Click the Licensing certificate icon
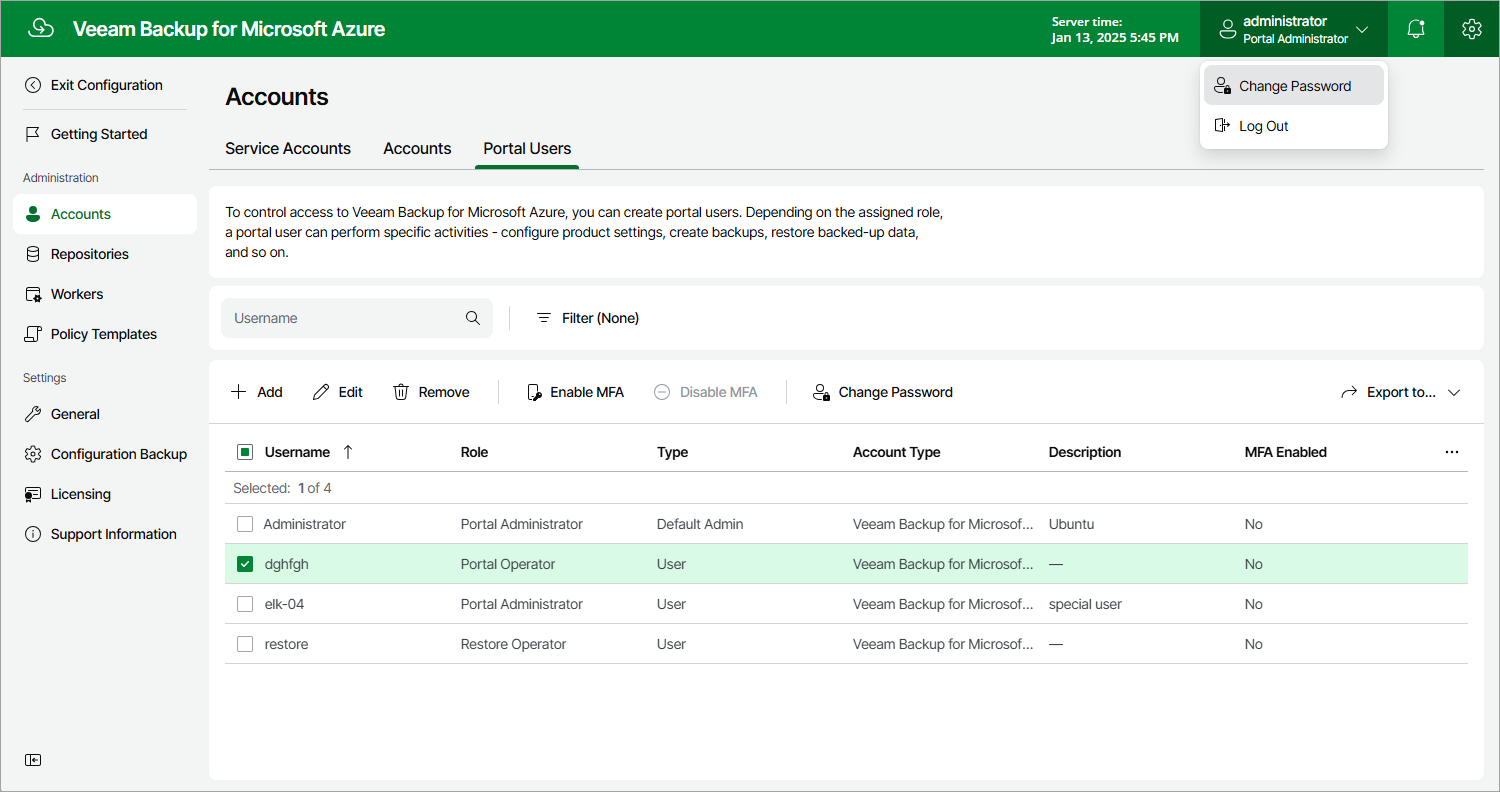Image resolution: width=1500 pixels, height=792 pixels. click(33, 494)
